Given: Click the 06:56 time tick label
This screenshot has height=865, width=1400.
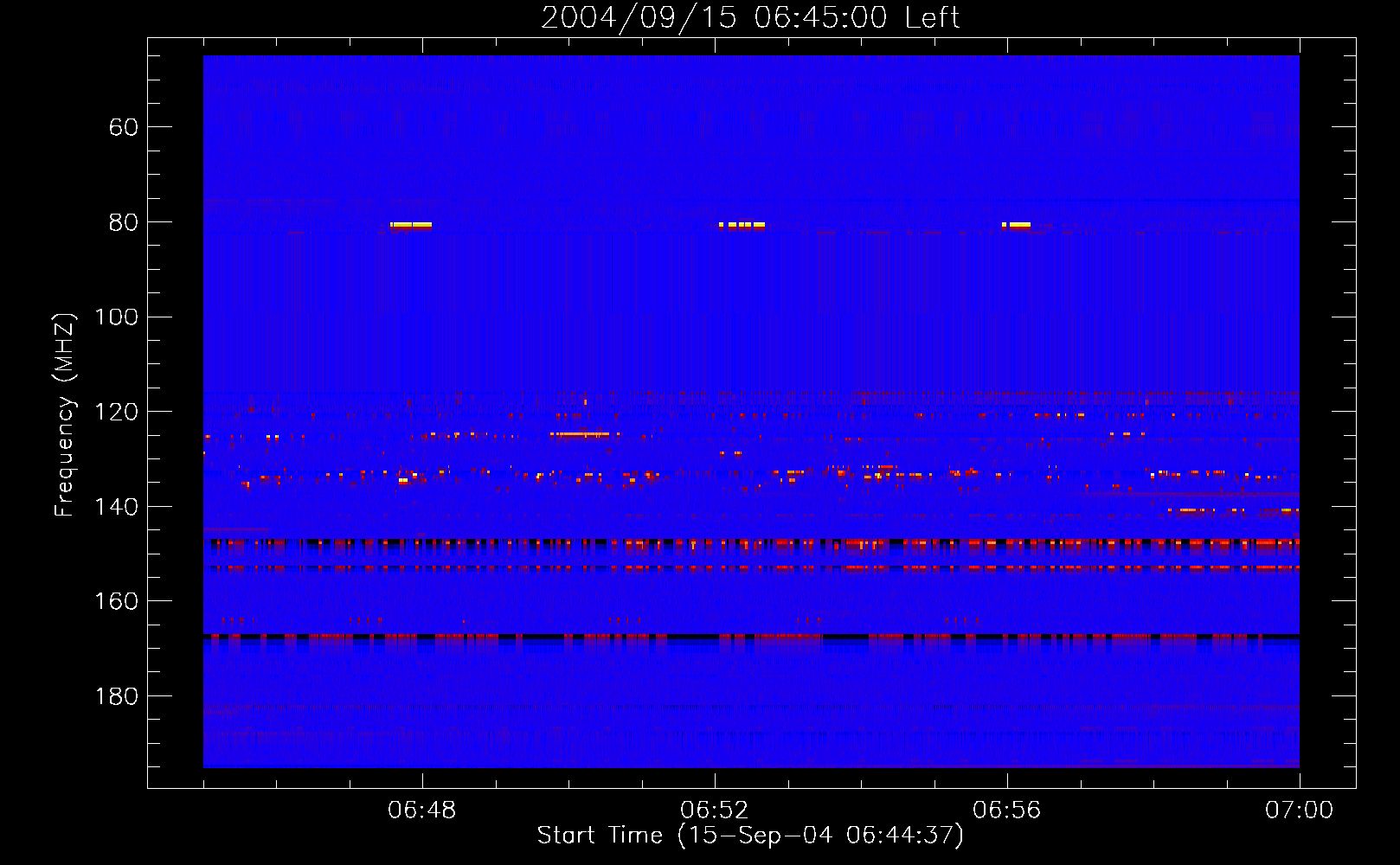Looking at the screenshot, I should (1007, 811).
